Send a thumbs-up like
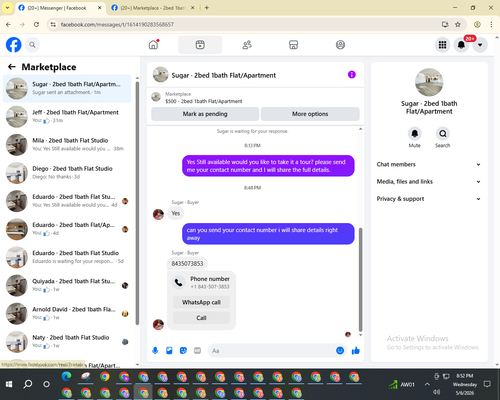The width and height of the screenshot is (500, 400). (356, 351)
